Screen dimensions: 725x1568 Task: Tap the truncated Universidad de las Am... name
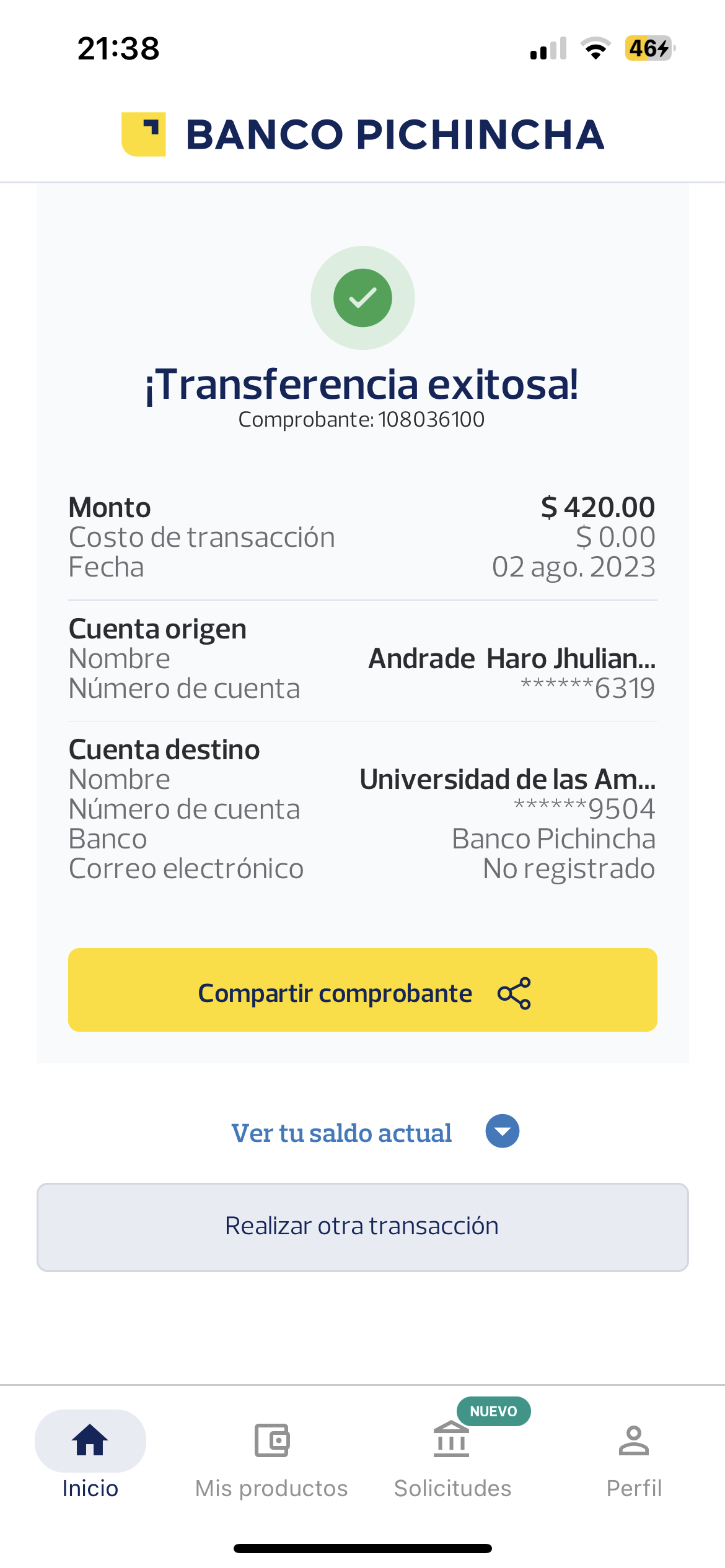pyautogui.click(x=507, y=780)
